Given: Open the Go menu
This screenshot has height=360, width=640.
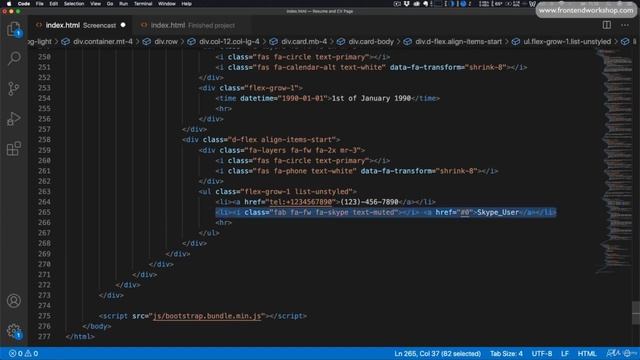Looking at the screenshot, I should click(110, 4).
